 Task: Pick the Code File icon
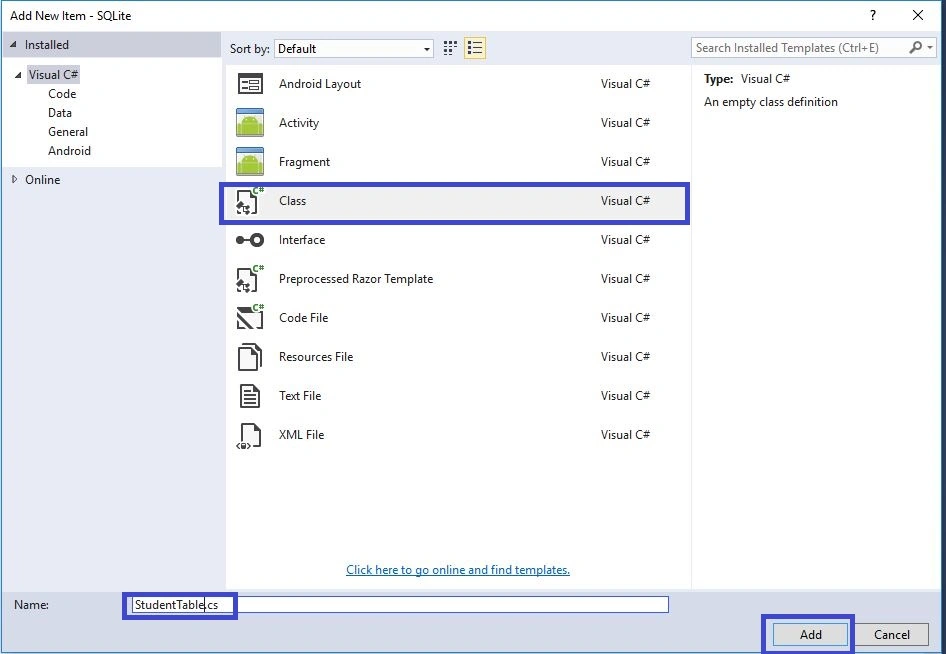click(x=250, y=317)
